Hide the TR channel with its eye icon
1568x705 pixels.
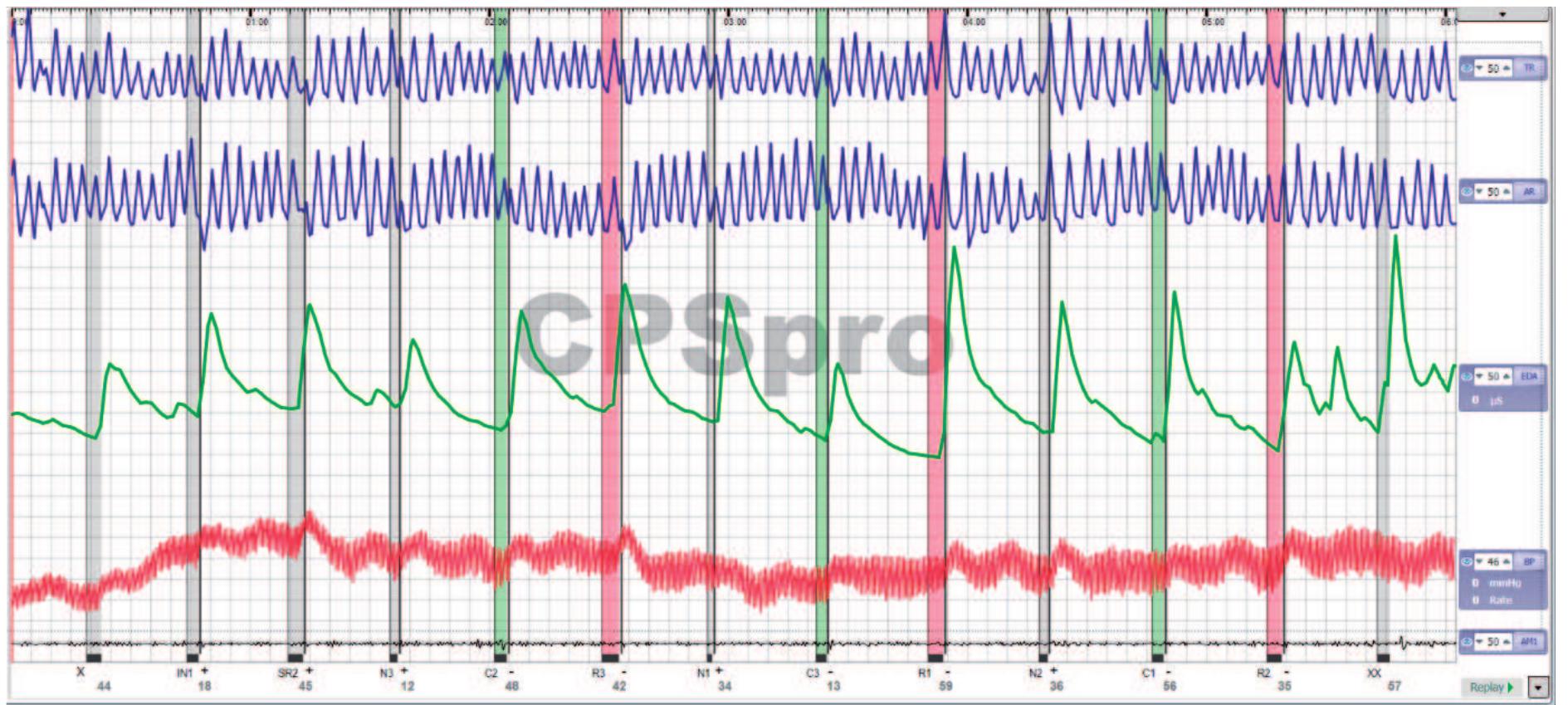pos(1468,68)
